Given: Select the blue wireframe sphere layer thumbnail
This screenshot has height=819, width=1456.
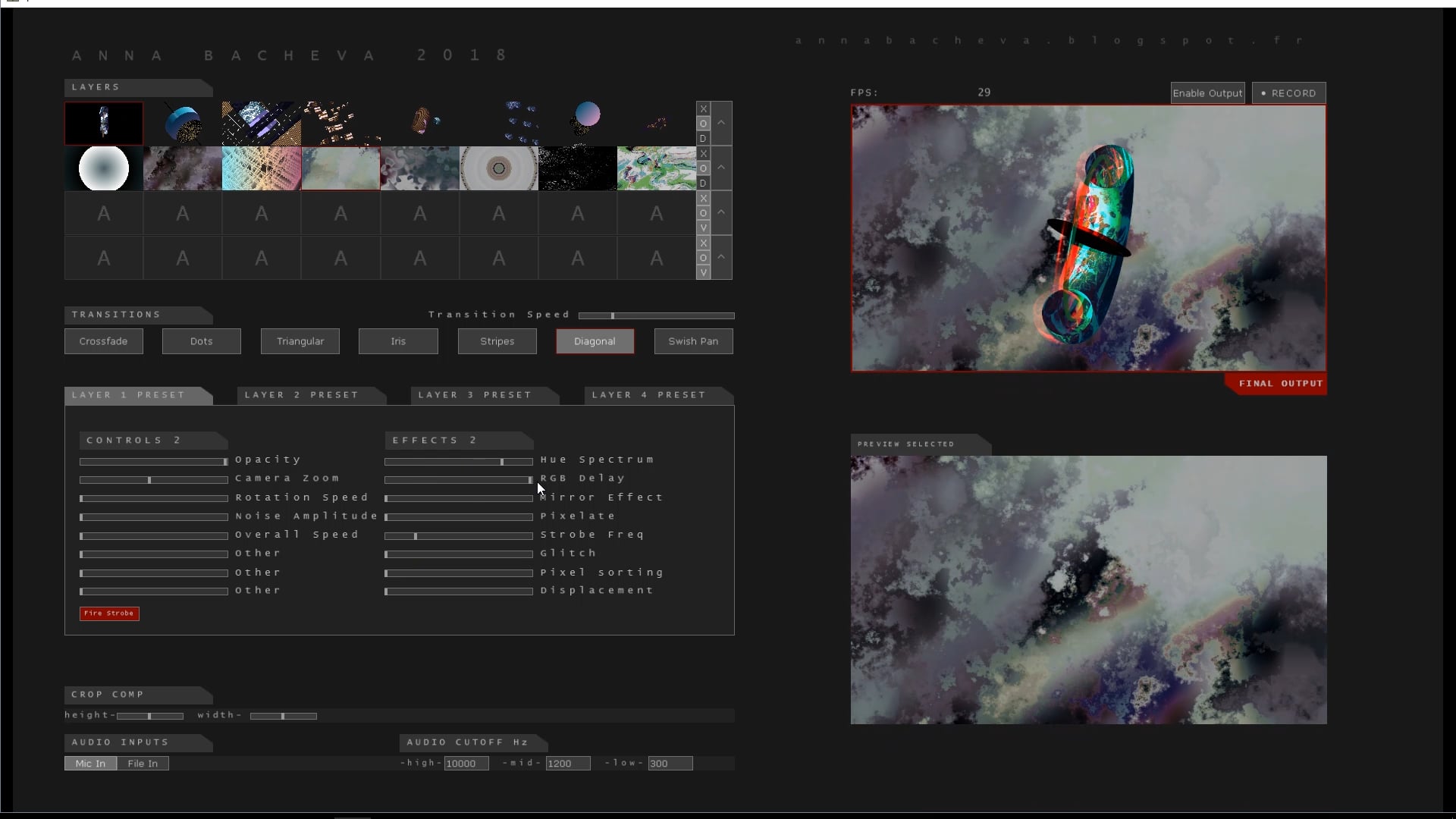Looking at the screenshot, I should [182, 122].
